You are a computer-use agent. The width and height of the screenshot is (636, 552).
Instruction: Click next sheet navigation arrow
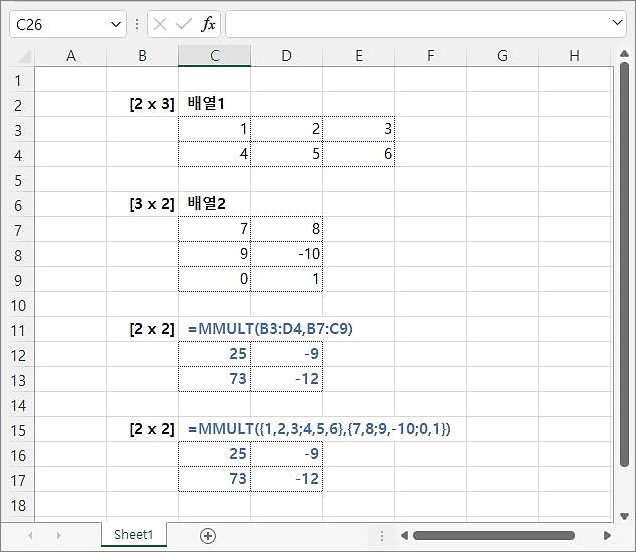tap(59, 535)
